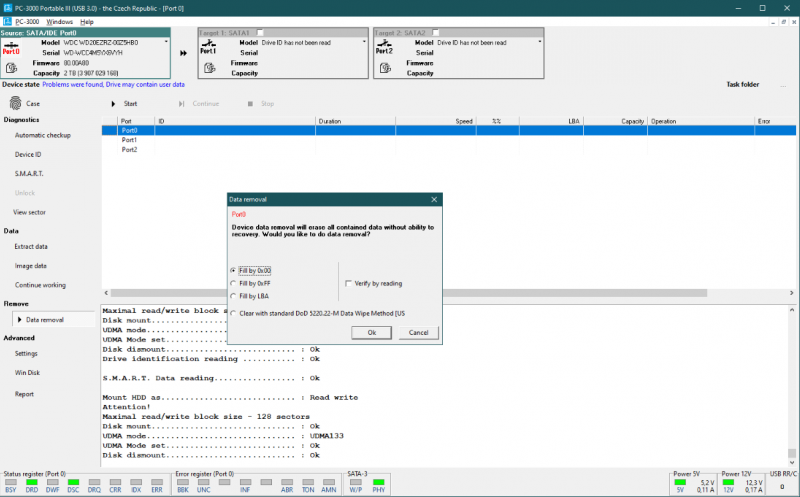Click the Port1 target drive icon

(208, 47)
